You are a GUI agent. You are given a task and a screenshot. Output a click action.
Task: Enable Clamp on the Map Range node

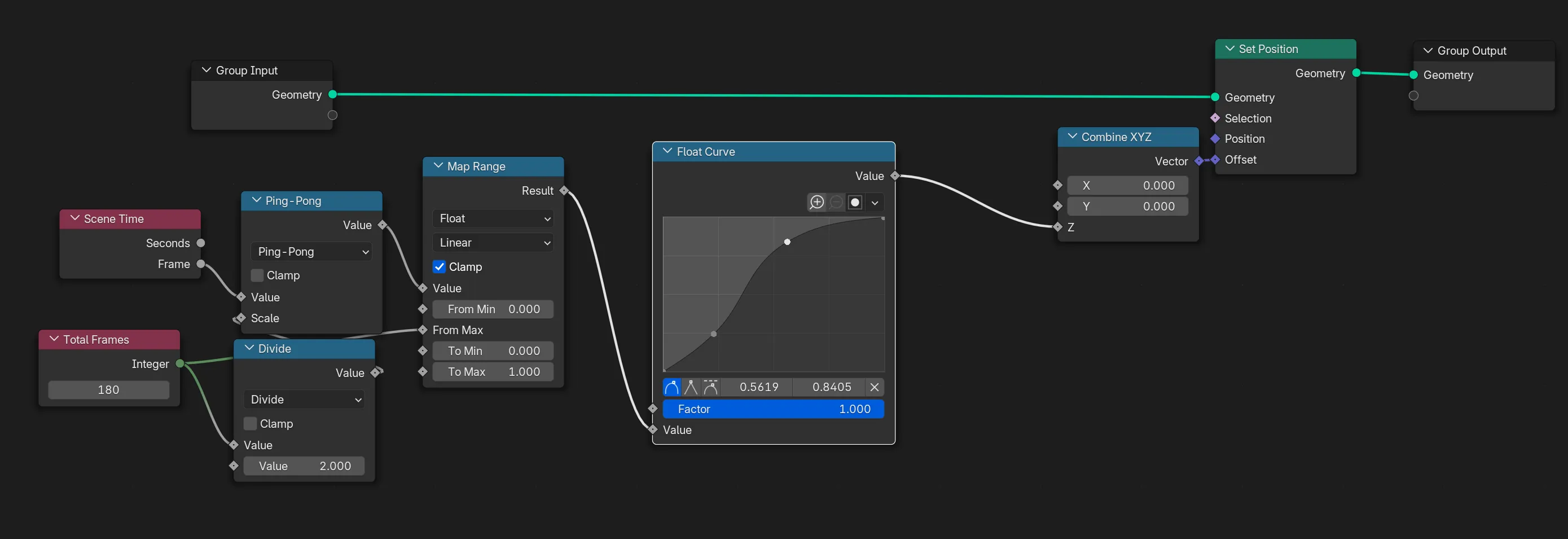tap(440, 266)
